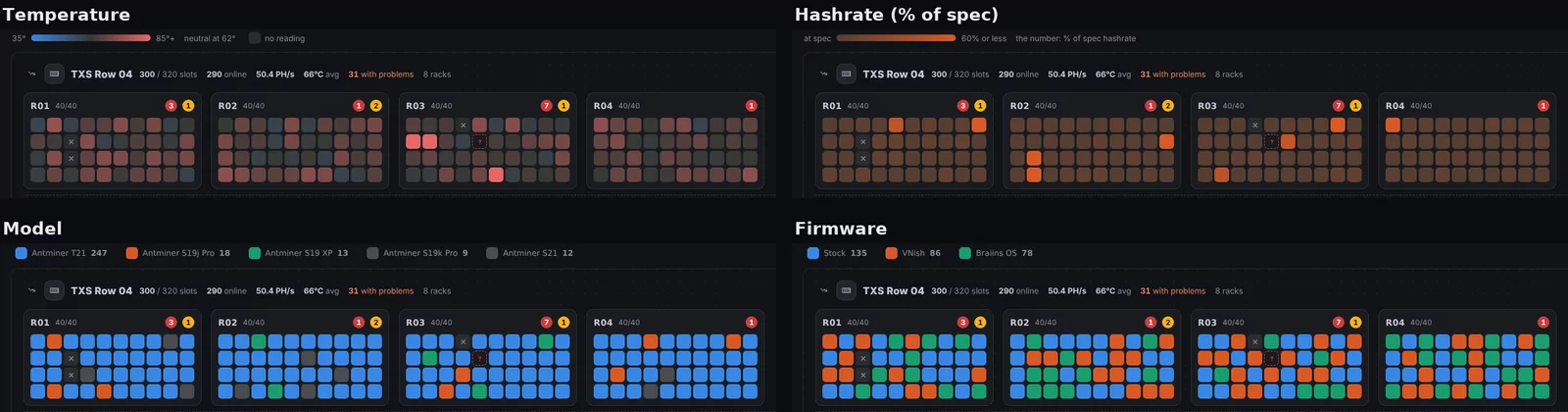Select the X-marked slot in Model R03

463,341
